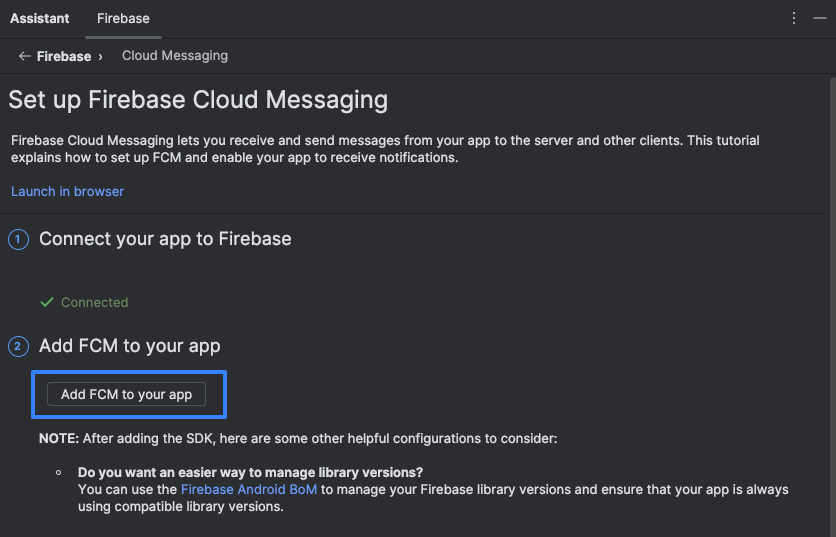836x537 pixels.
Task: Click the vertical scrollbar on the right
Action: (x=832, y=307)
